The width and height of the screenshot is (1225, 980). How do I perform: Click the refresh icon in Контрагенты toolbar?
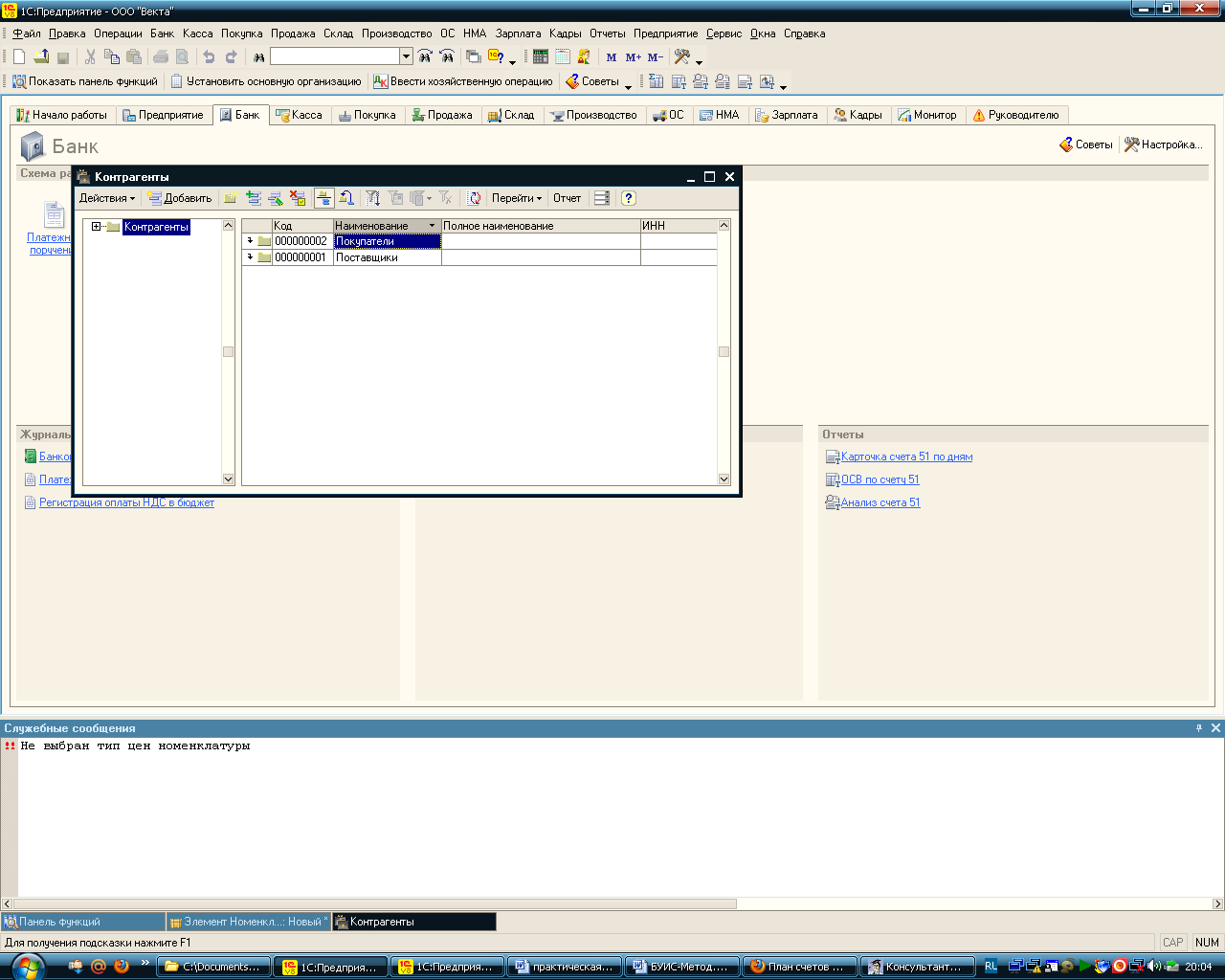pyautogui.click(x=474, y=198)
